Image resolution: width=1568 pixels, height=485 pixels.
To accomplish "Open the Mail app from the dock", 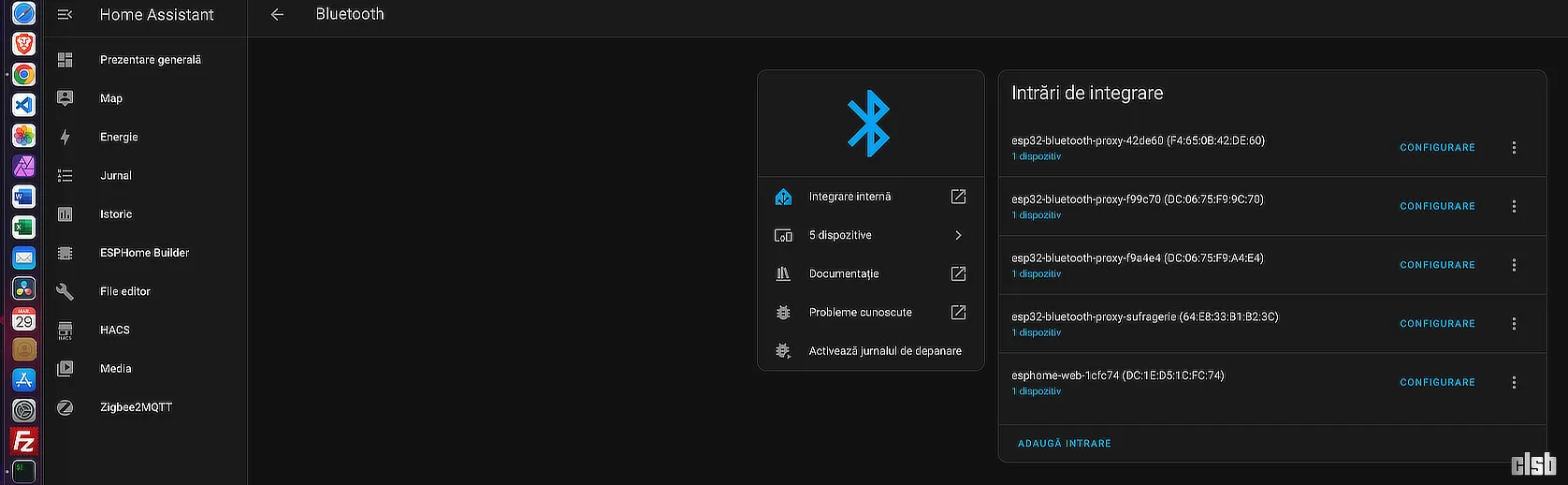I will [24, 257].
